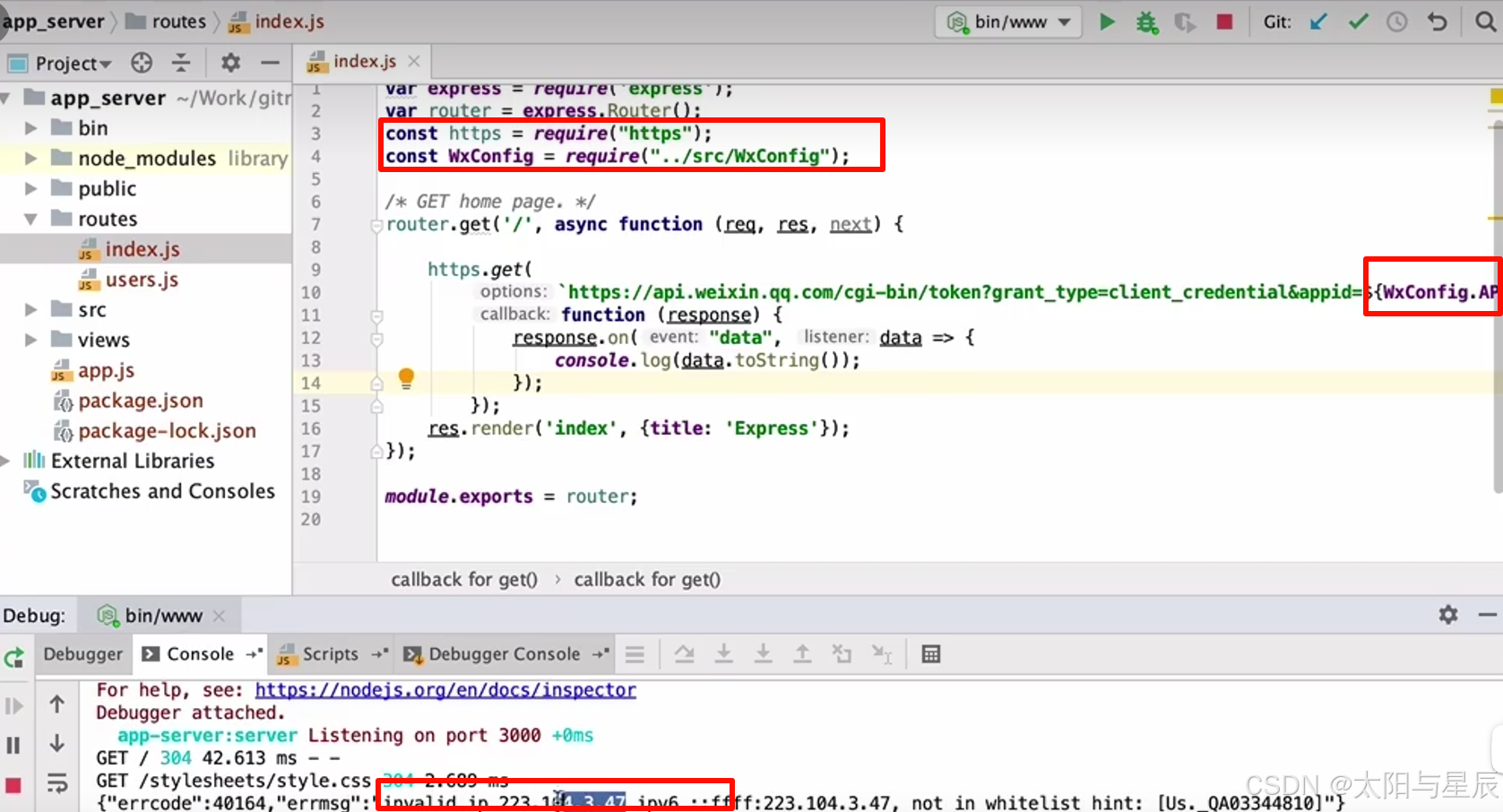This screenshot has width=1503, height=812.
Task: Run to cursor in debug toolbar
Action: pos(882,655)
